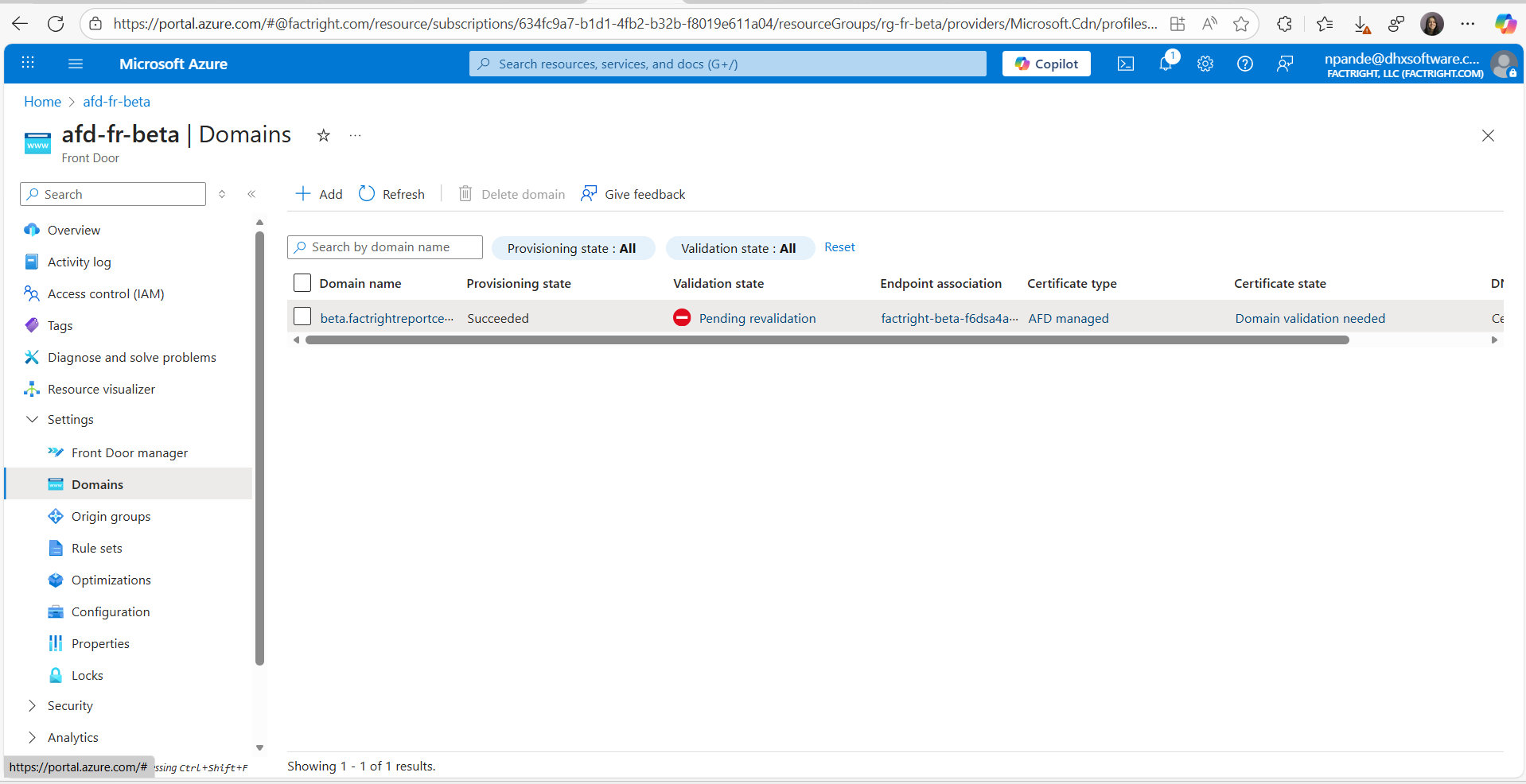The height and width of the screenshot is (784, 1526).
Task: Open Diagnose and solve problems
Action: (x=132, y=358)
